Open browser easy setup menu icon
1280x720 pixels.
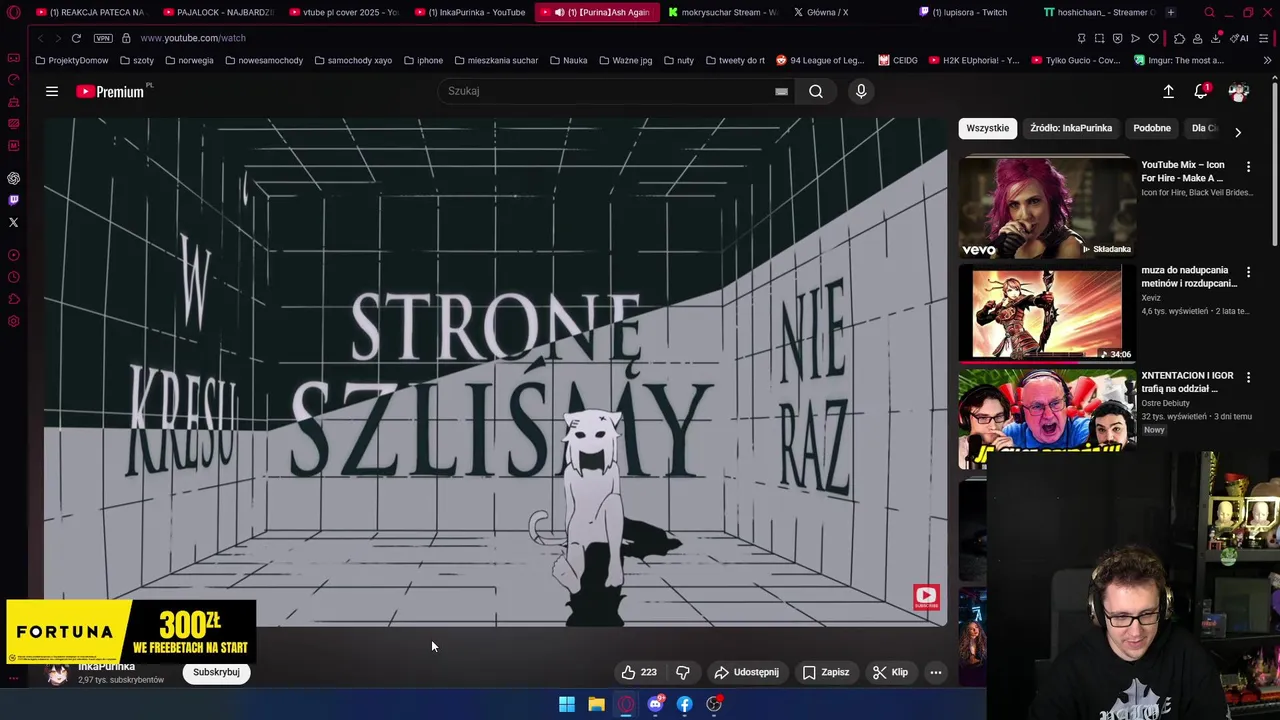(1264, 38)
